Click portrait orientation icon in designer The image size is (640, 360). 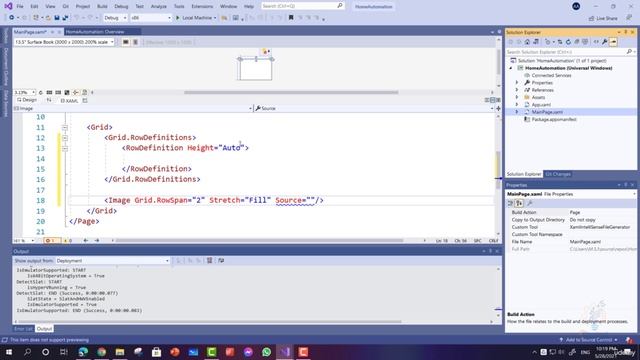pyautogui.click(x=135, y=42)
